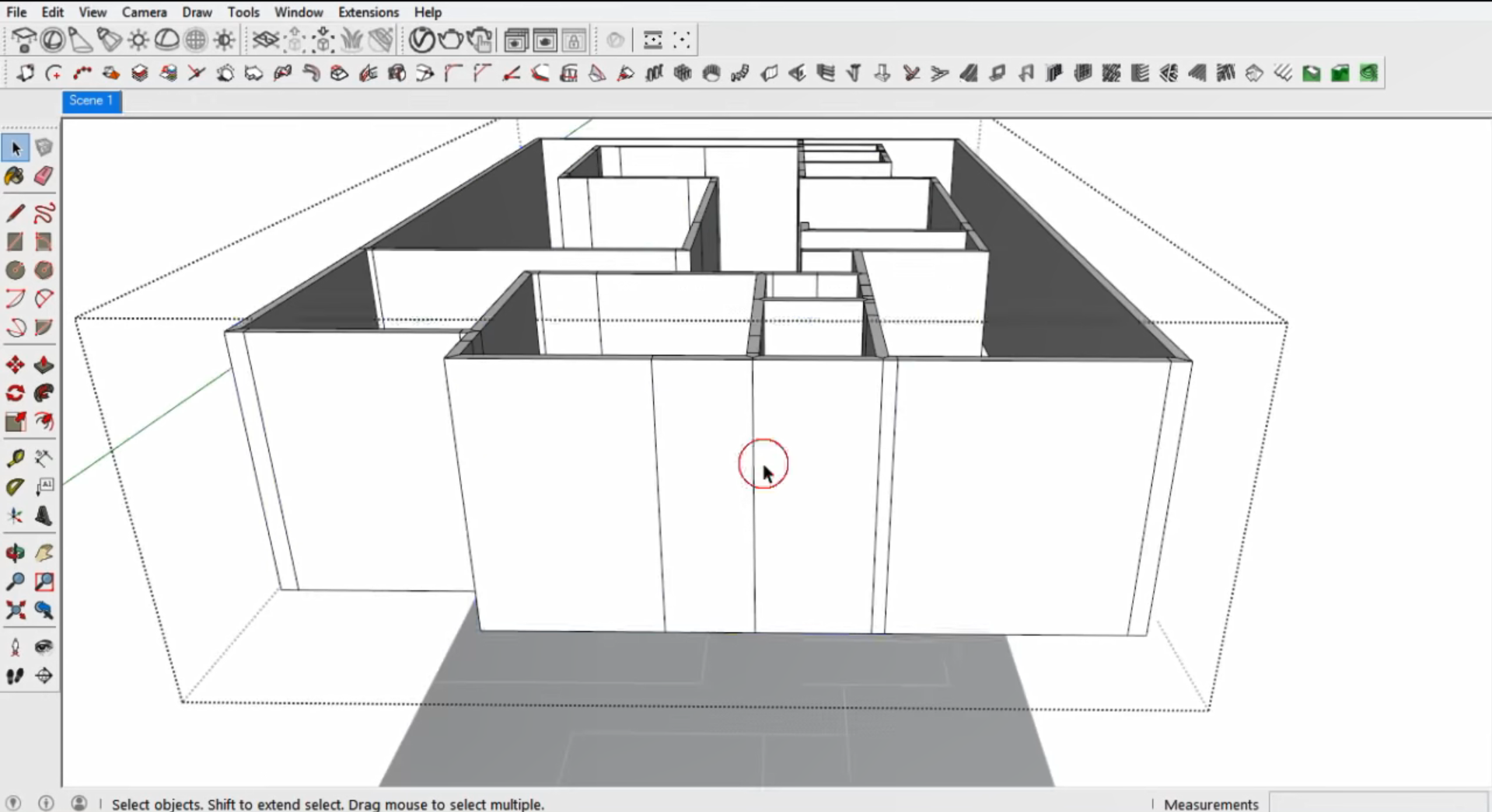Open the Extensions menu
The height and width of the screenshot is (812, 1492).
(x=369, y=12)
